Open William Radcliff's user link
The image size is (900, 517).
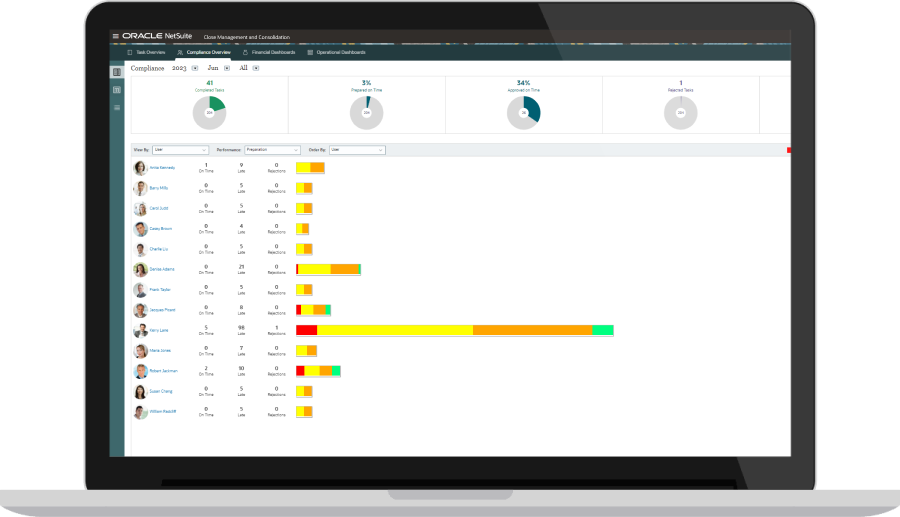(x=163, y=411)
